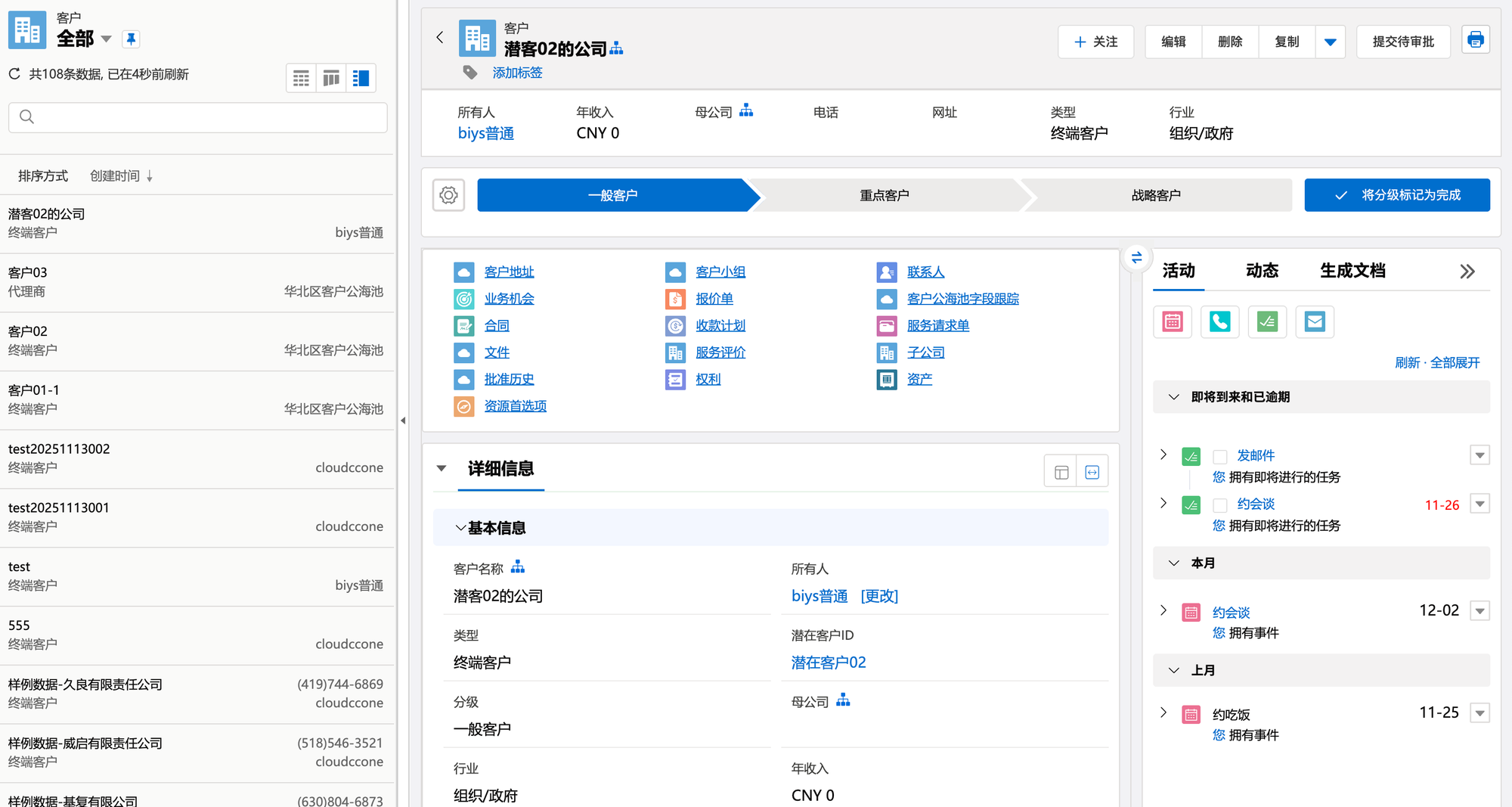Click the printer icon button

click(1475, 41)
